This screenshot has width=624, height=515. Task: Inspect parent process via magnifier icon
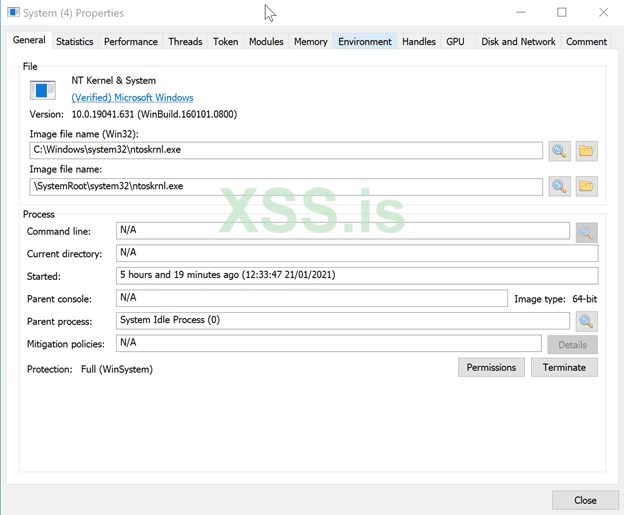[586, 321]
